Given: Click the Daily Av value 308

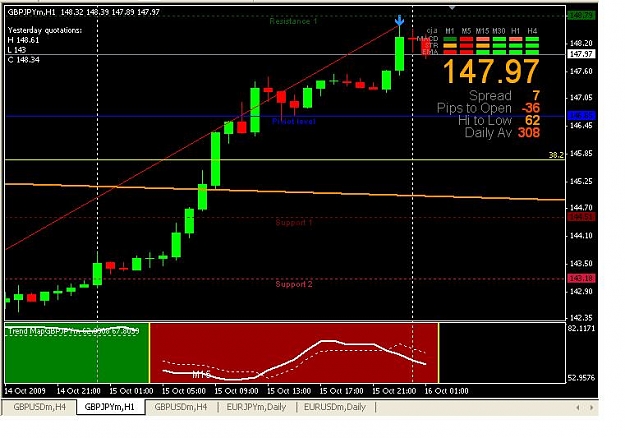Looking at the screenshot, I should tap(529, 132).
